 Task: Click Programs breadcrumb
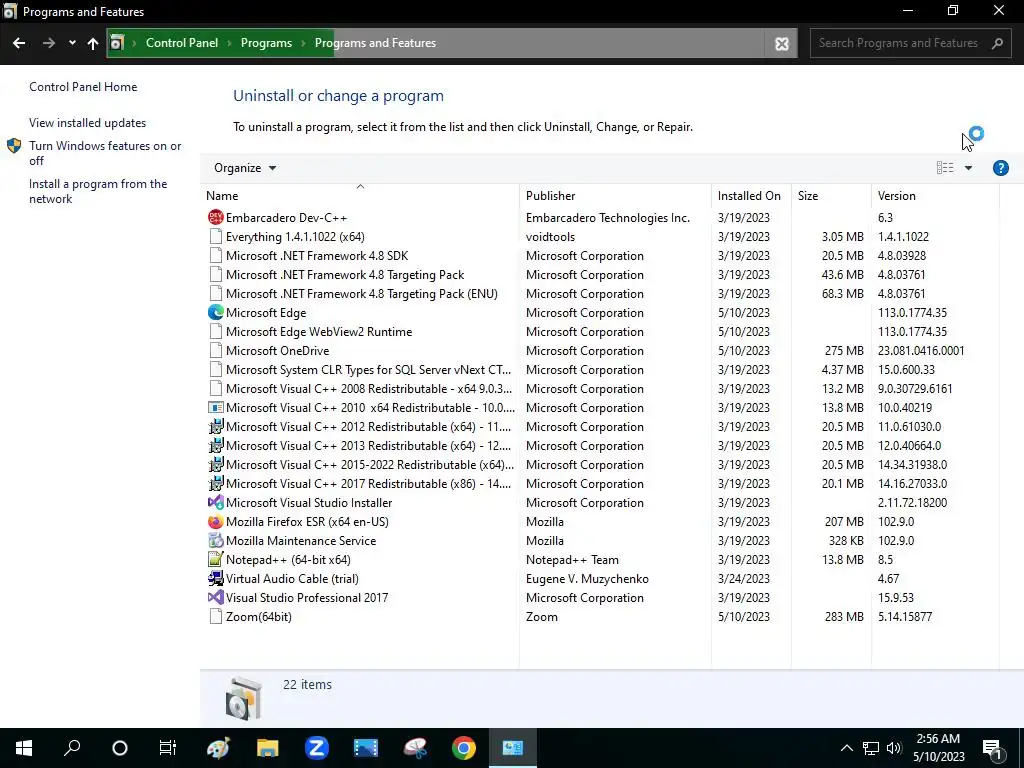[x=266, y=43]
